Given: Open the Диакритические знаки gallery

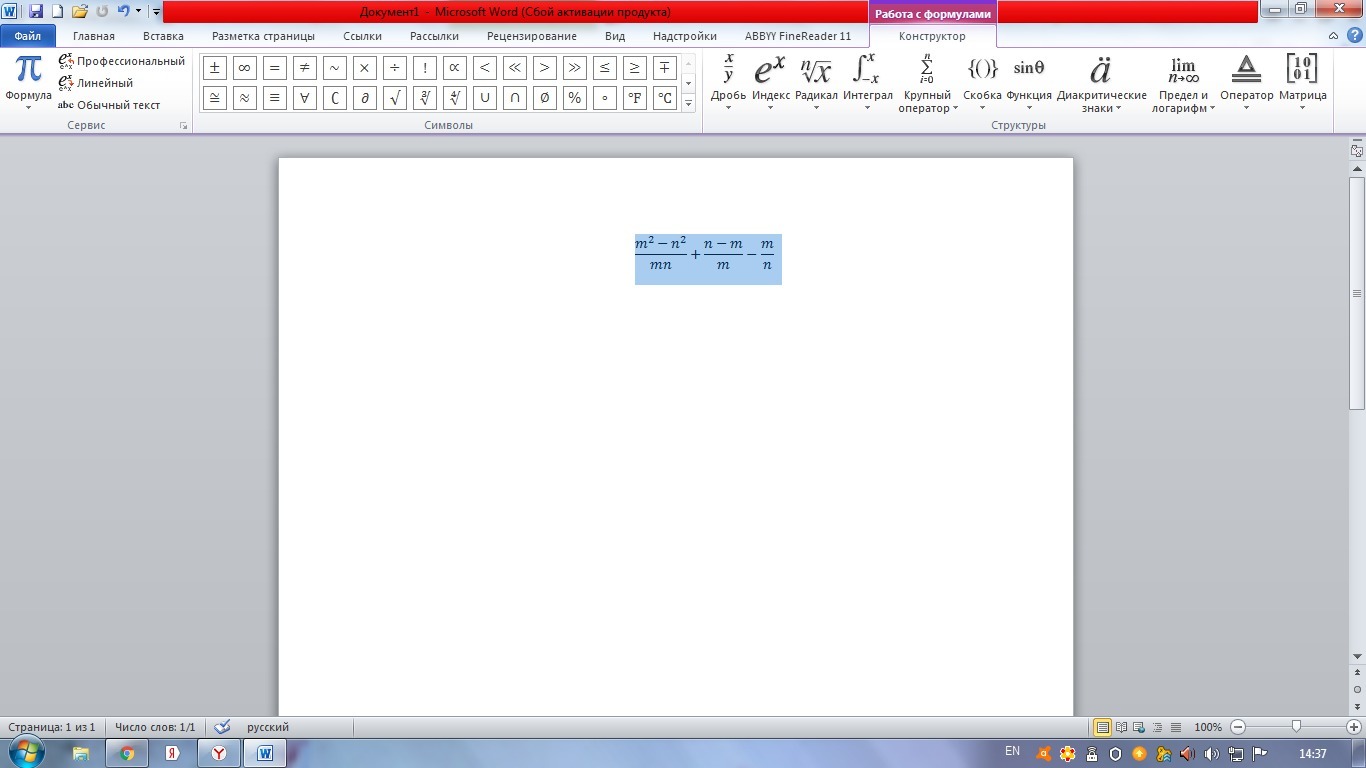Looking at the screenshot, I should pos(1101,82).
